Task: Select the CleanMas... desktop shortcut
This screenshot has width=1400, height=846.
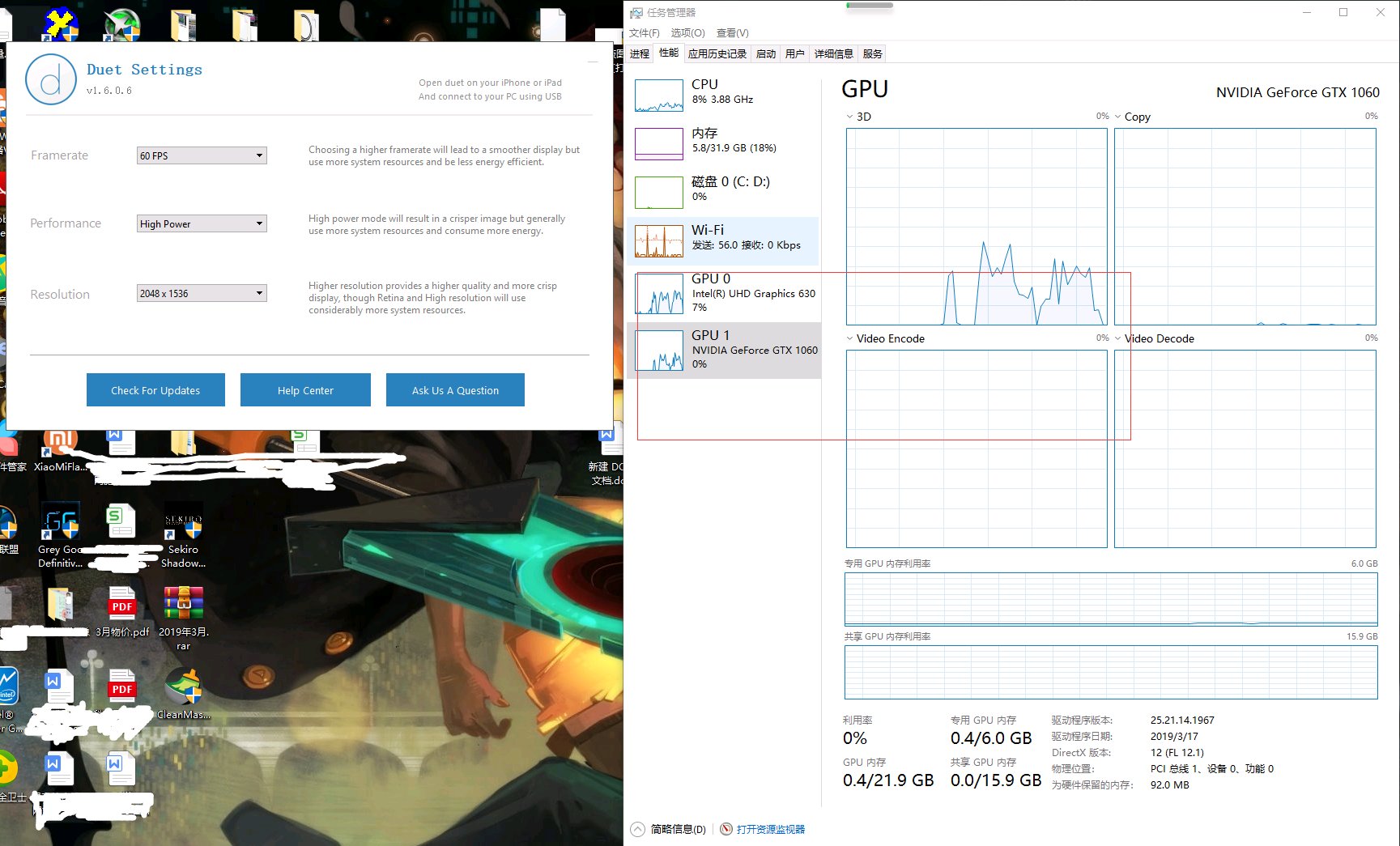Action: coord(184,694)
